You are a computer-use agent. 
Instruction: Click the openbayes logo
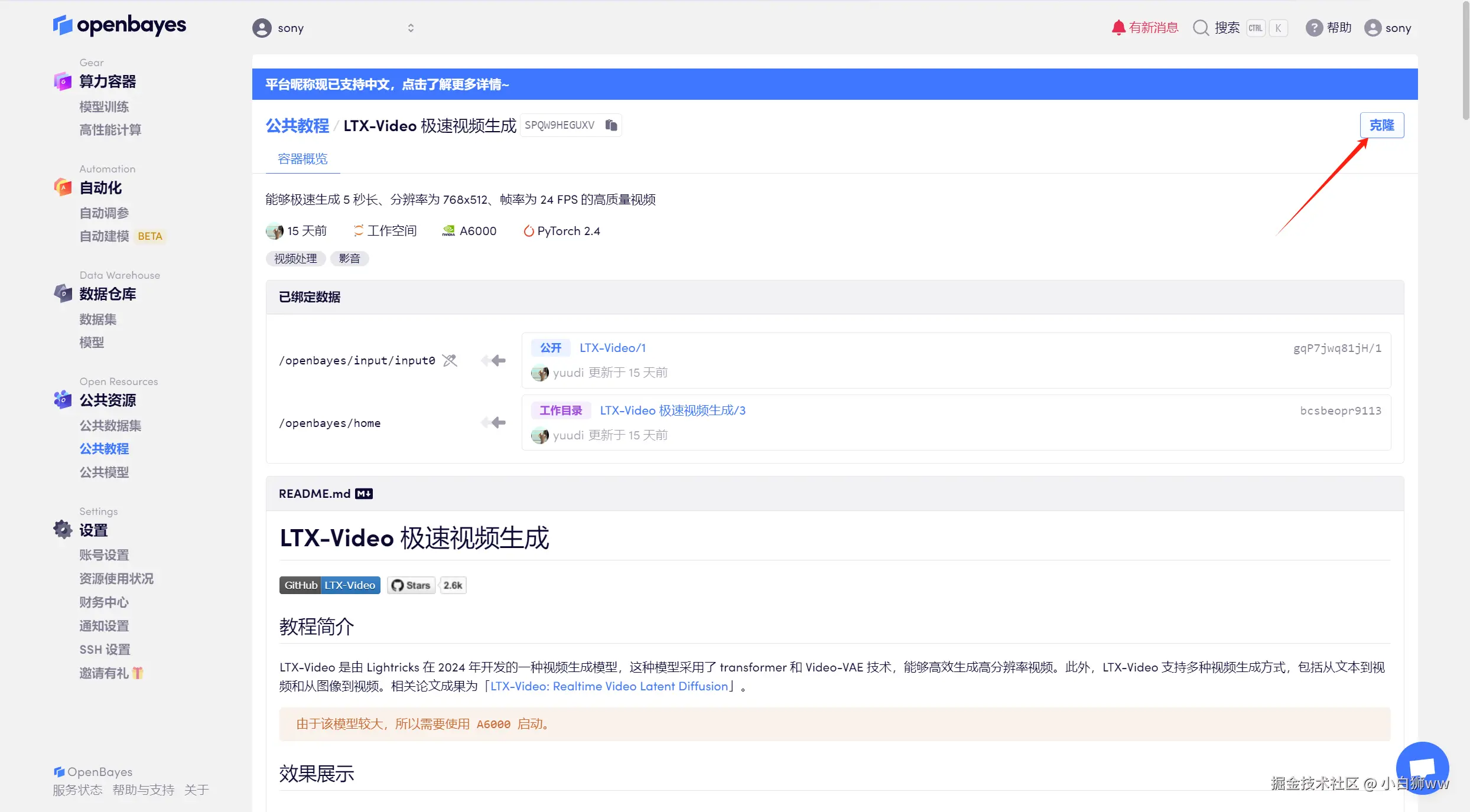pyautogui.click(x=120, y=25)
